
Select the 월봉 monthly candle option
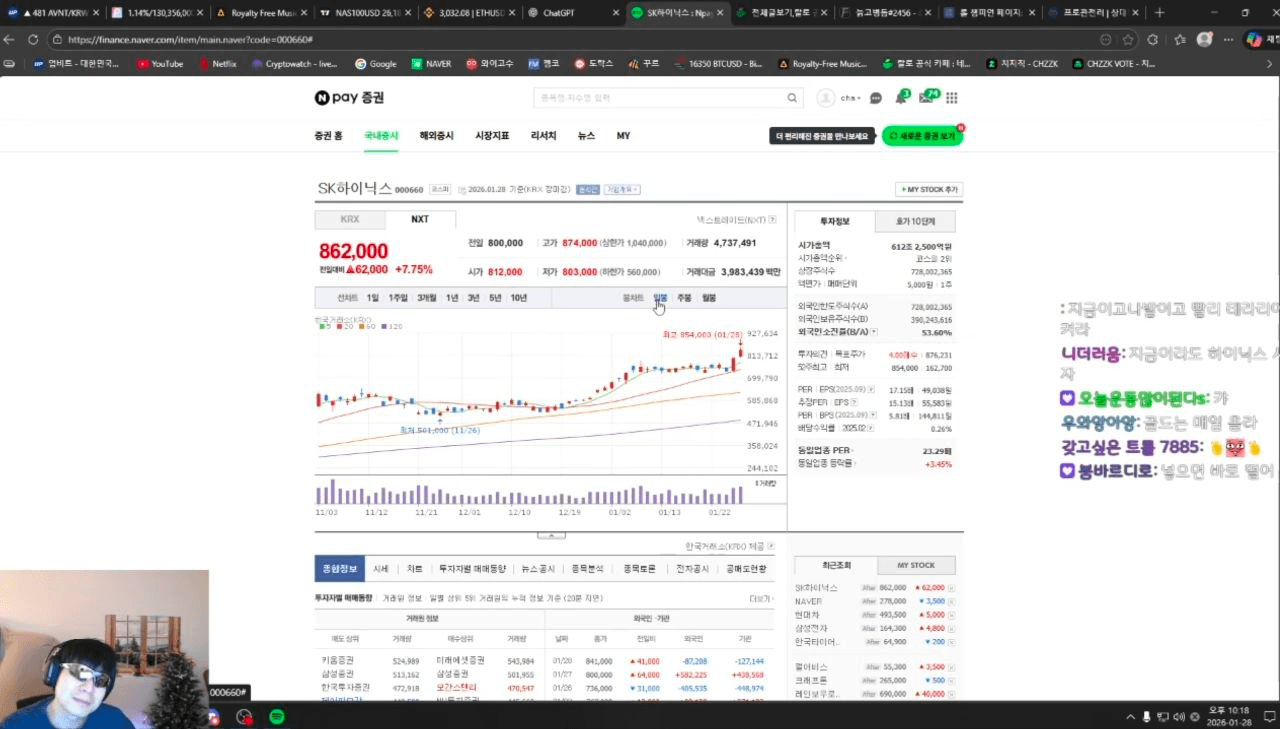click(708, 297)
